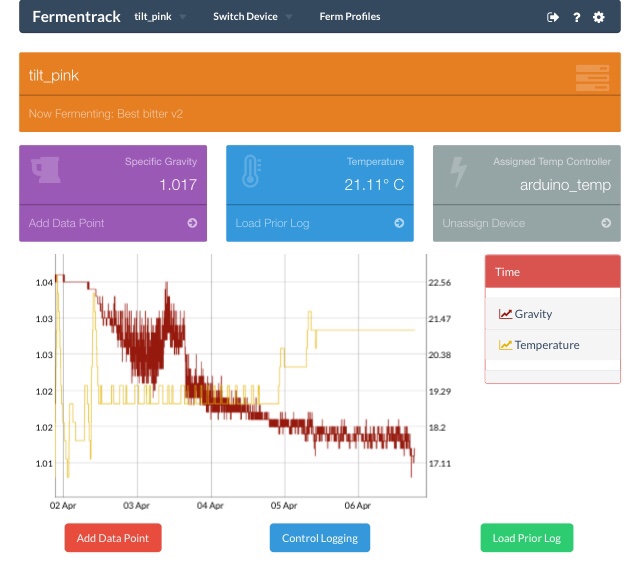Click the Now Fermenting: Best bitter v2 text
The width and height of the screenshot is (640, 587).
tap(106, 114)
